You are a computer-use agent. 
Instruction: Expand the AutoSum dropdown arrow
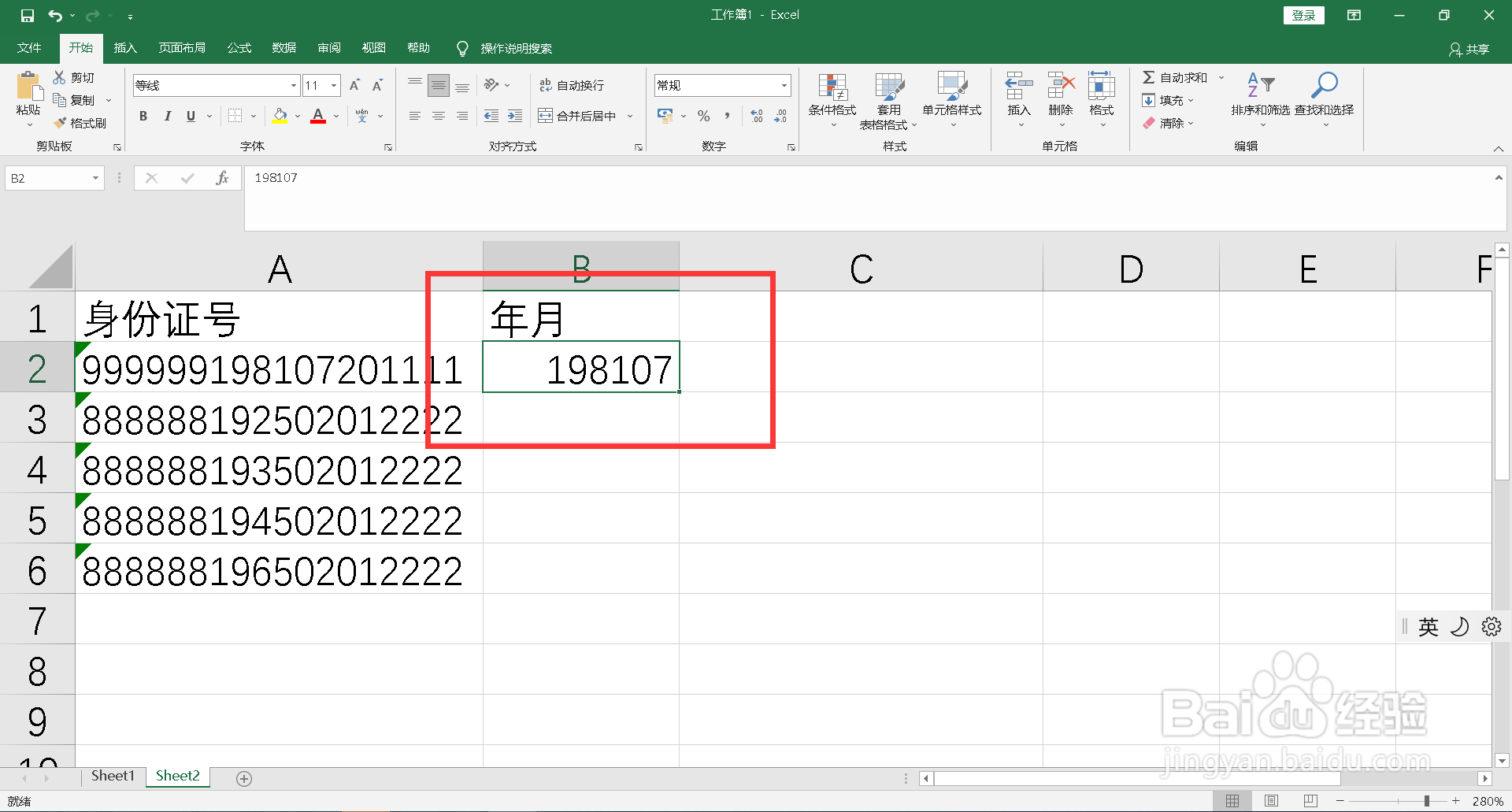pyautogui.click(x=1221, y=77)
